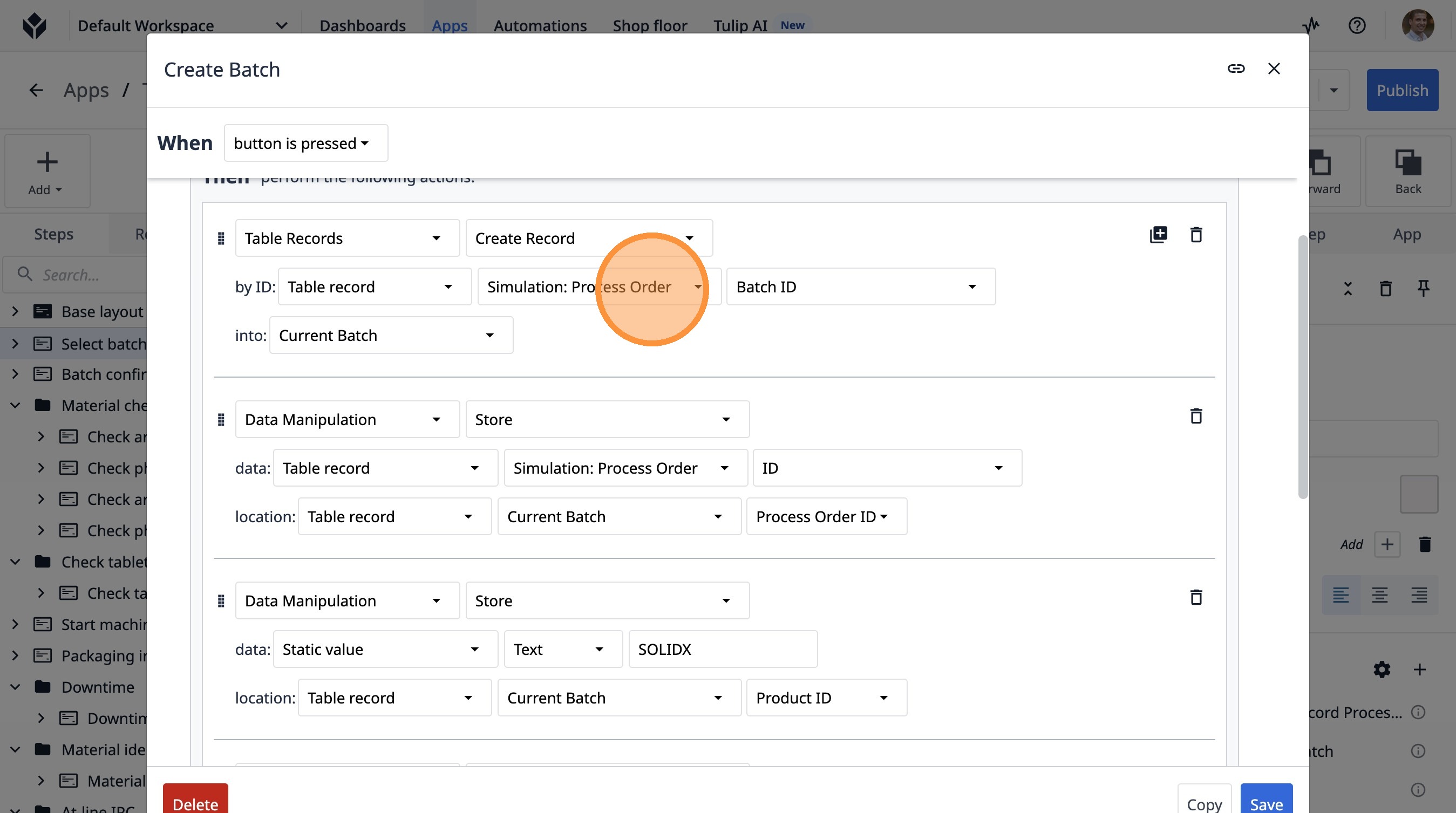Open the Shop floor menu

point(649,25)
